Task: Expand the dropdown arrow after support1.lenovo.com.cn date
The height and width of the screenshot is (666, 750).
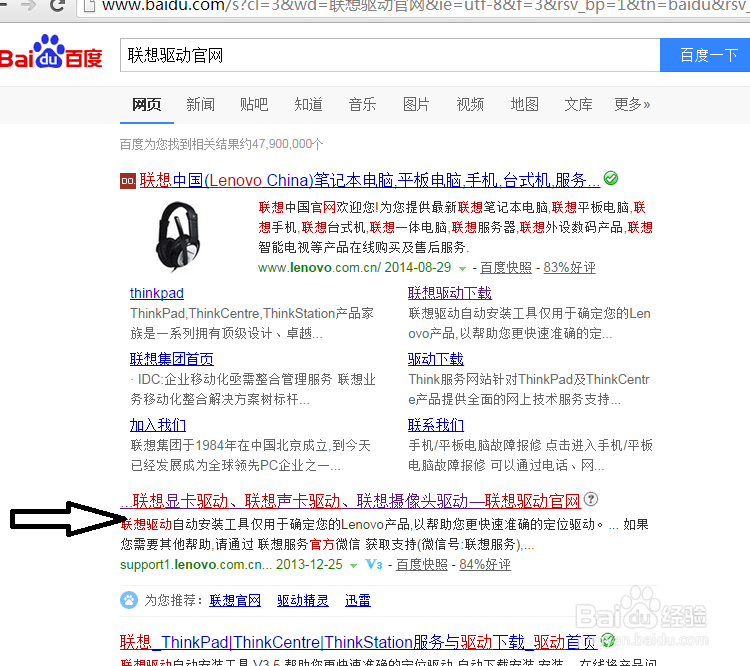Action: [x=353, y=566]
